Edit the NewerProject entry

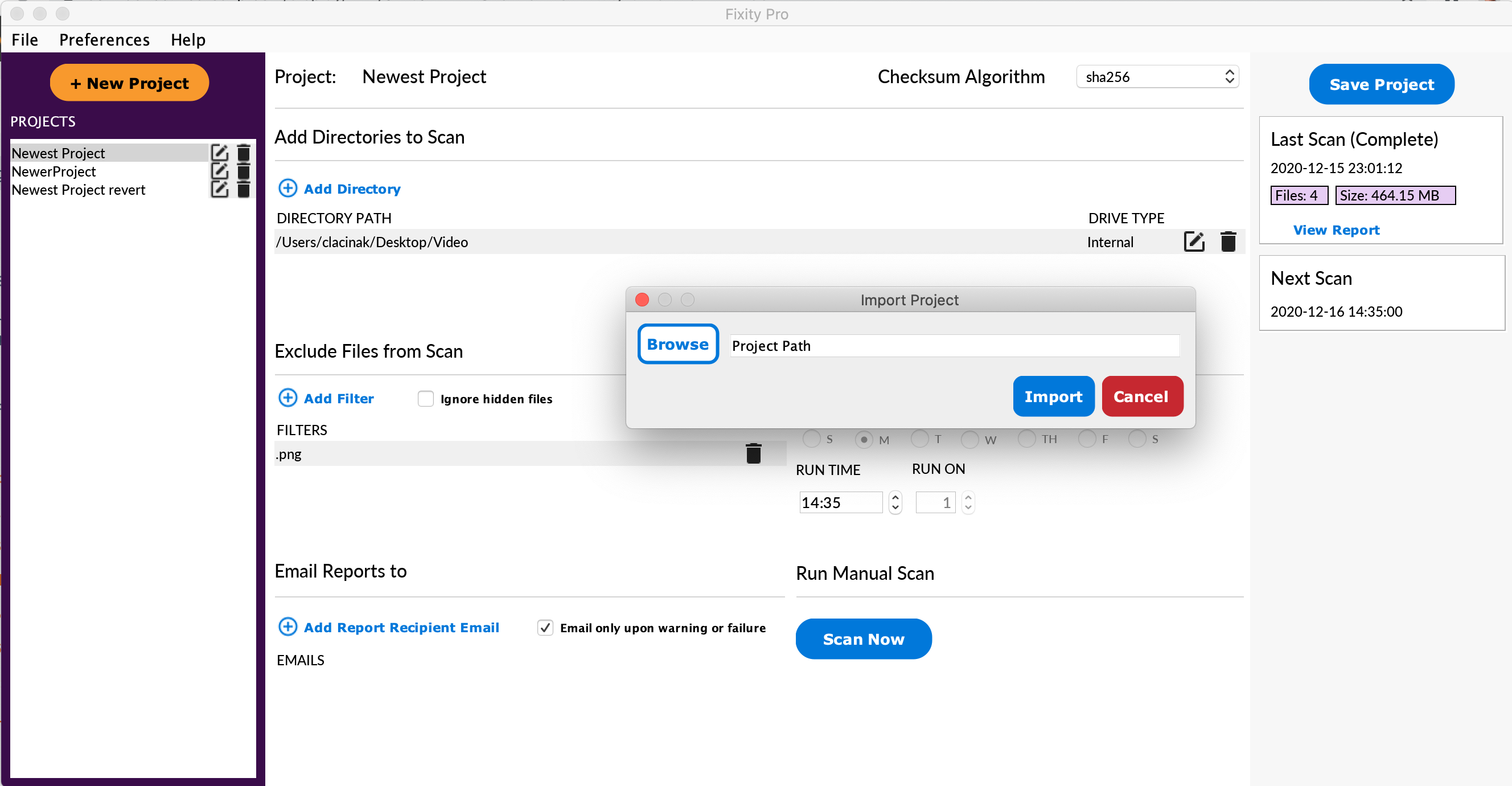(x=220, y=171)
